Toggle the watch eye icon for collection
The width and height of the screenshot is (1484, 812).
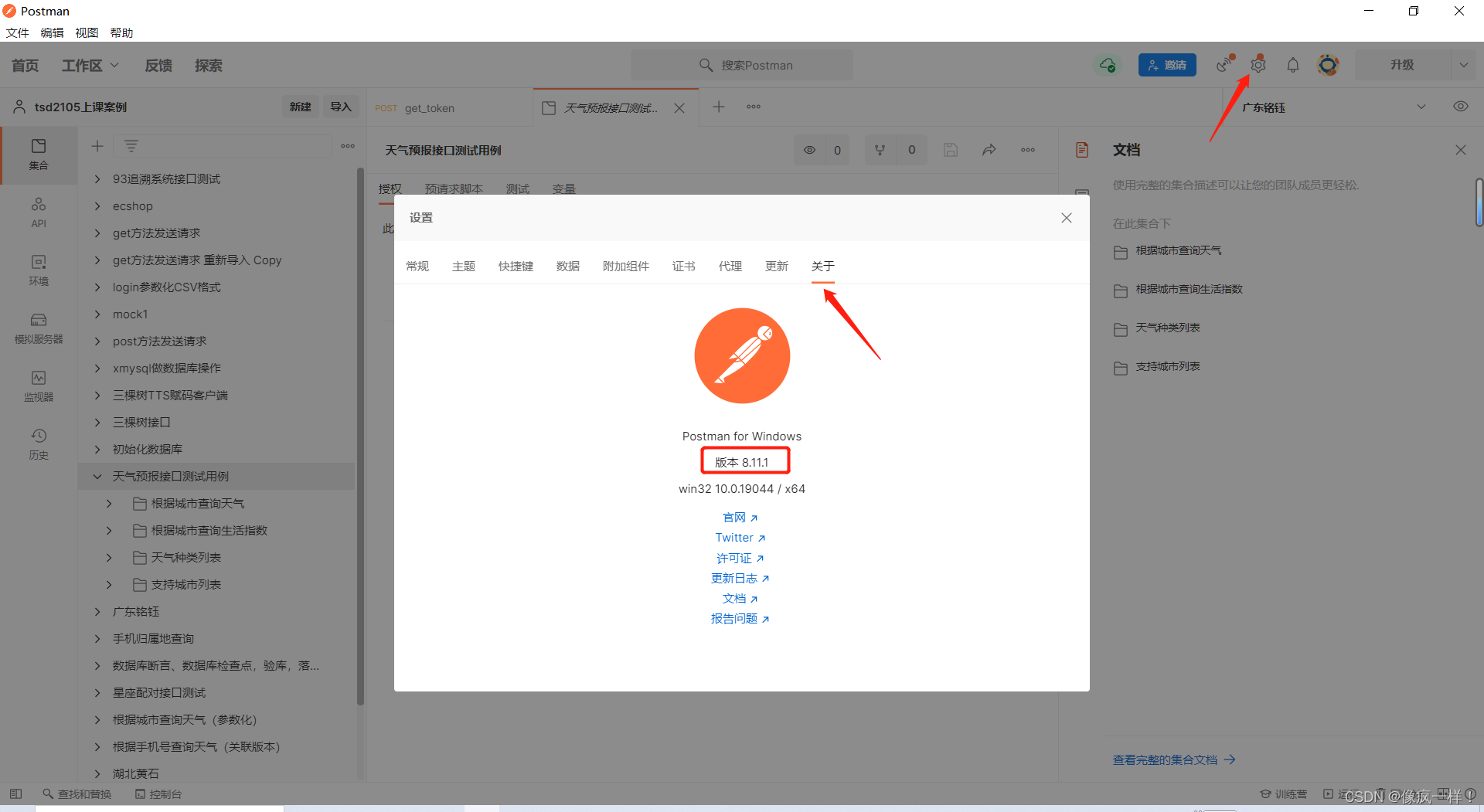(809, 150)
